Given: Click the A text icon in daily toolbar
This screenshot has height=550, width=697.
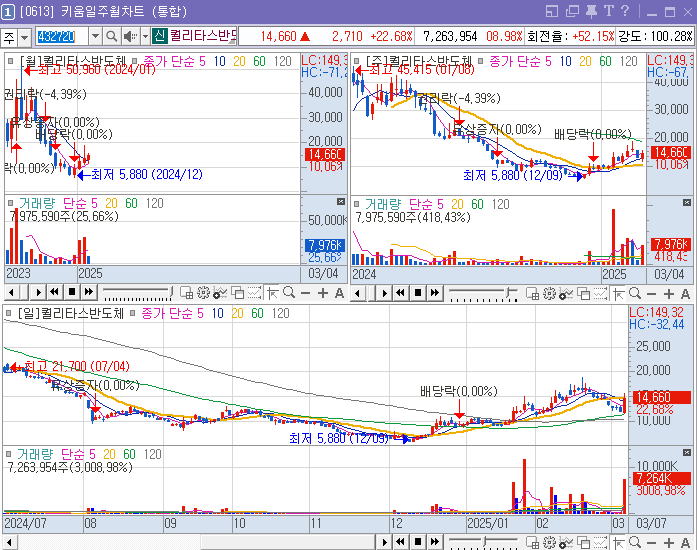Looking at the screenshot, I should pos(685,542).
